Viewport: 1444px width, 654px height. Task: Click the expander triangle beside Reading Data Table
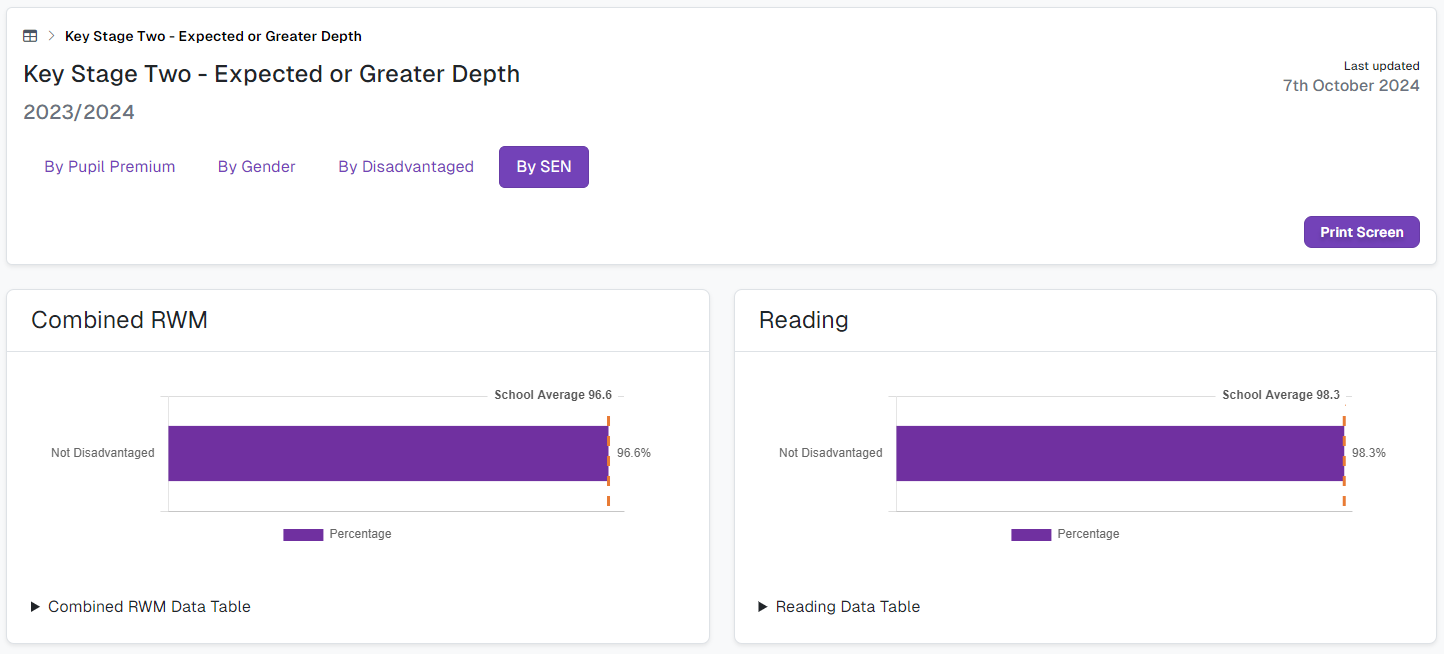pos(762,606)
